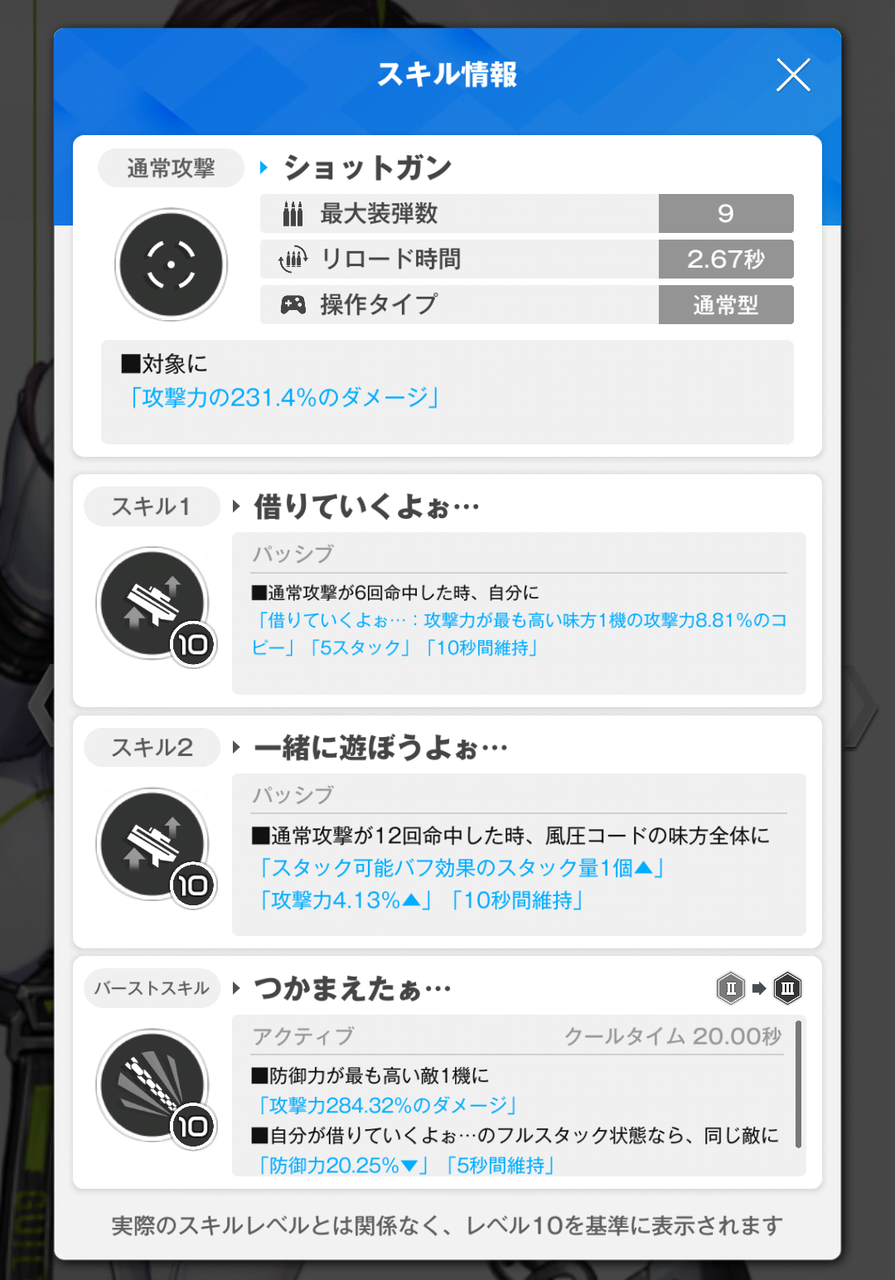
Task: Tap the blue arrow before ショットガン
Action: pyautogui.click(x=264, y=168)
